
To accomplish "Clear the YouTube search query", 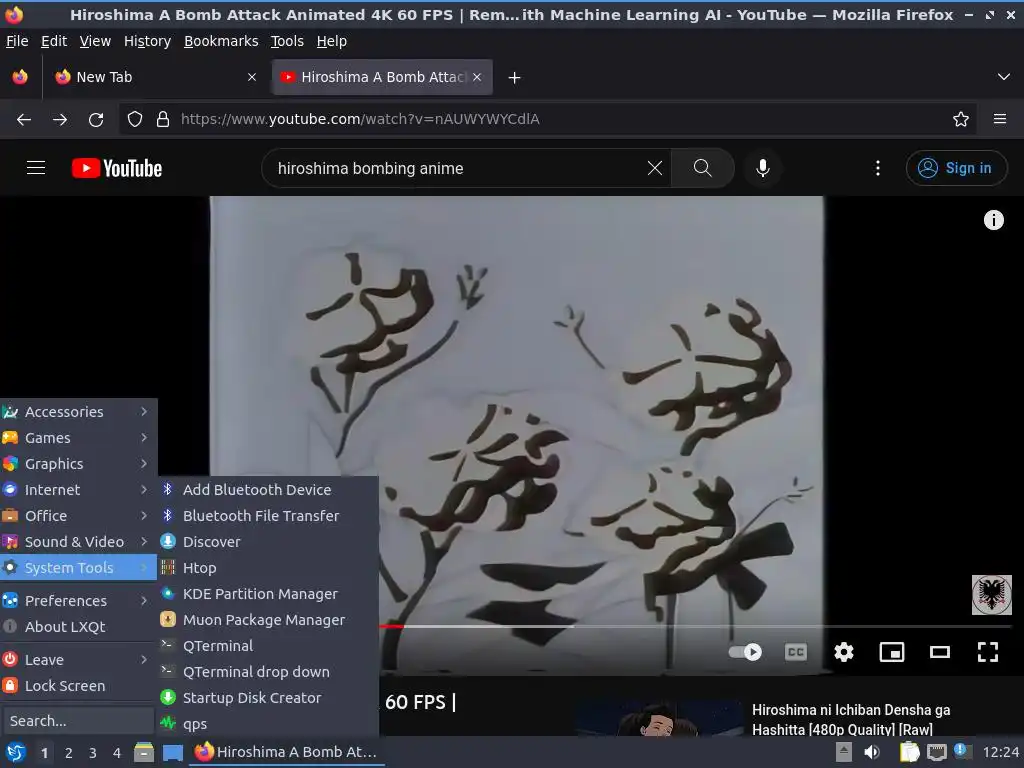I will (x=654, y=168).
